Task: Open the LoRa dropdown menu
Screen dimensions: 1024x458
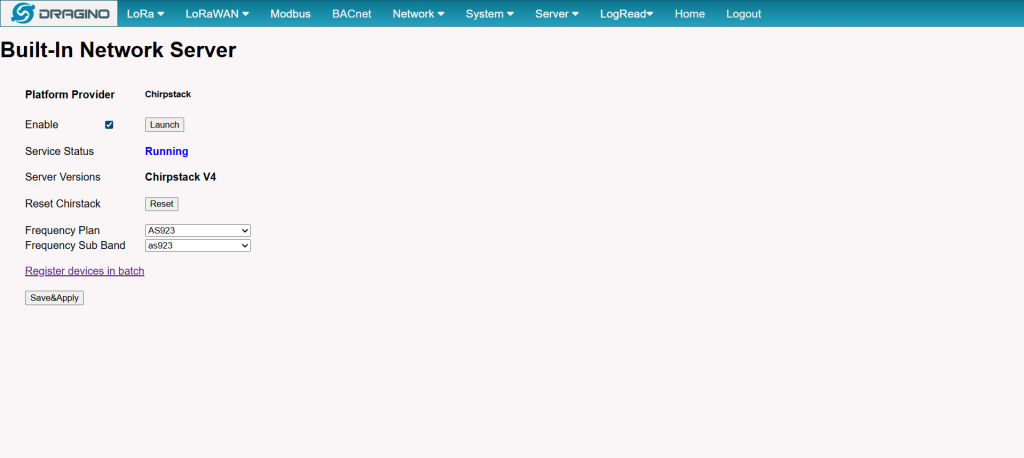Action: point(145,14)
